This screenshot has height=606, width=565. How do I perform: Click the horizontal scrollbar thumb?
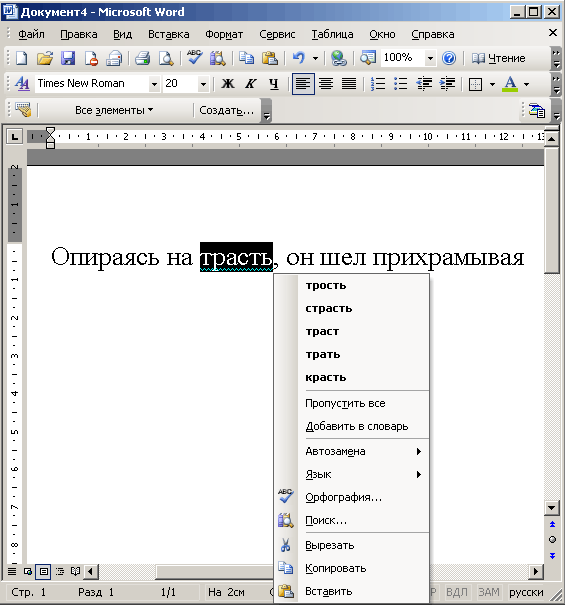[215, 571]
